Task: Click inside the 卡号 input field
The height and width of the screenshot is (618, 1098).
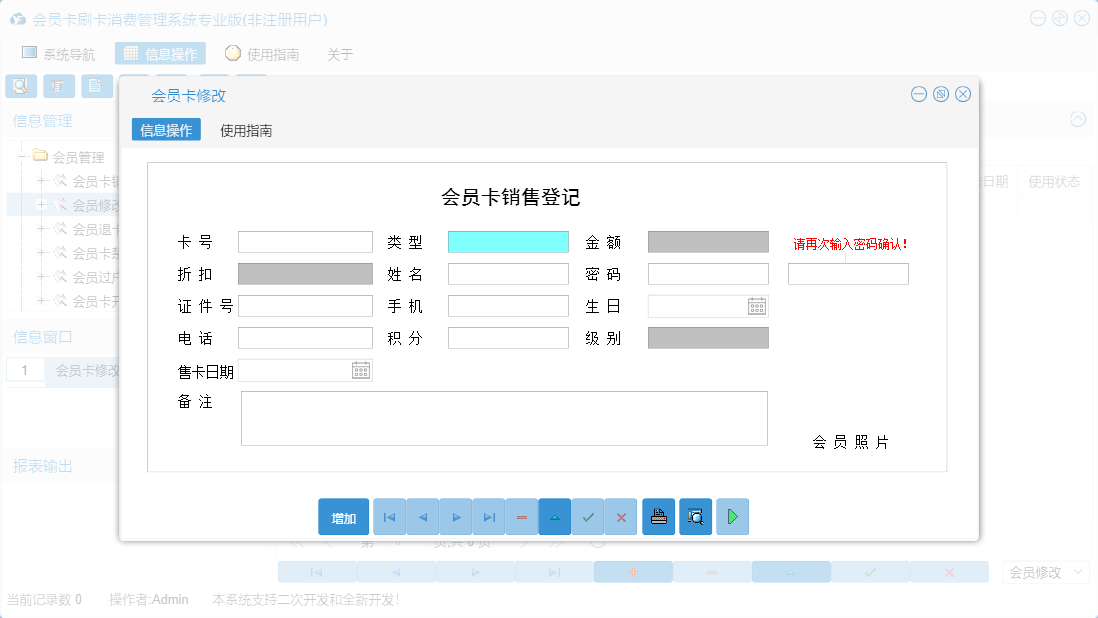Action: [x=305, y=241]
